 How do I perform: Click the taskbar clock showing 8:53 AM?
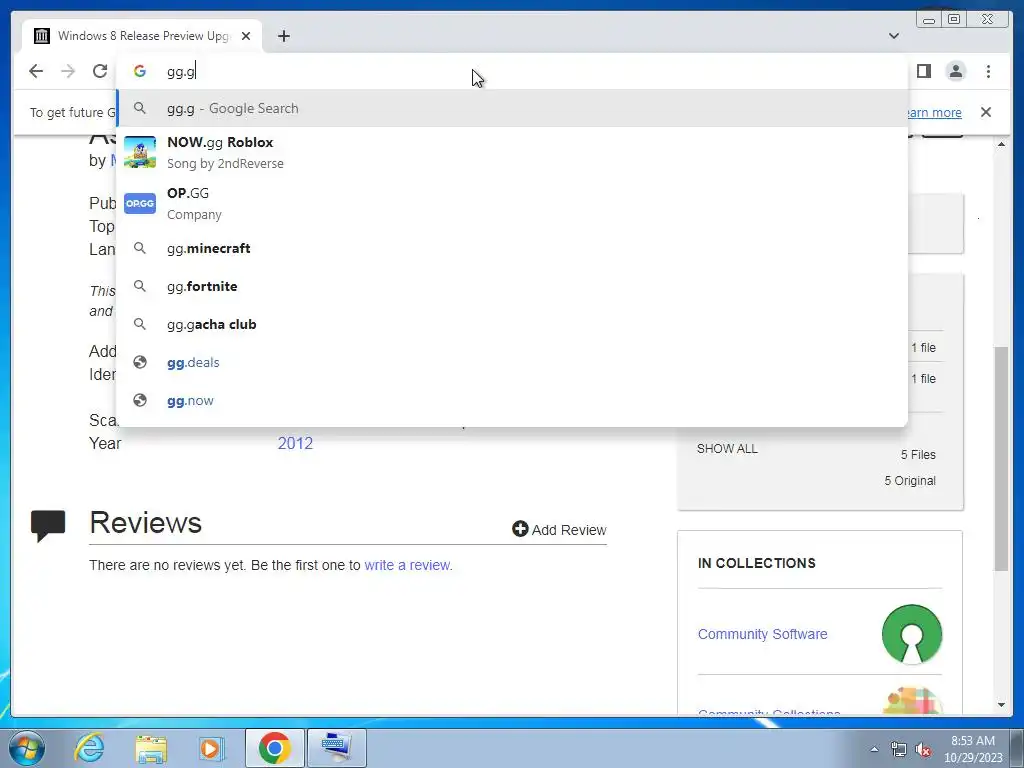tap(973, 748)
